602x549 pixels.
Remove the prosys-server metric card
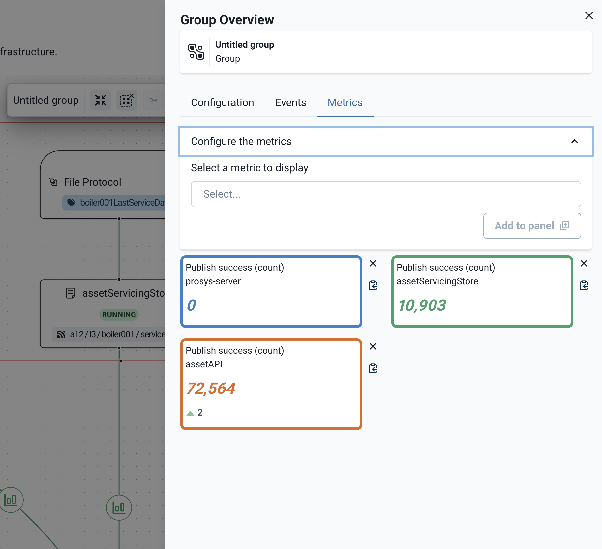373,264
